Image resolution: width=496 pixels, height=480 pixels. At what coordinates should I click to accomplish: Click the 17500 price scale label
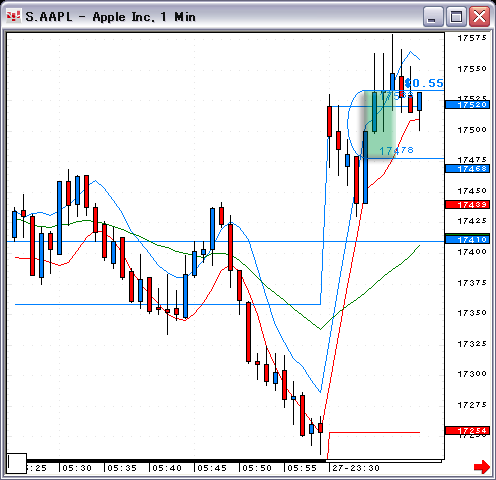pos(472,129)
